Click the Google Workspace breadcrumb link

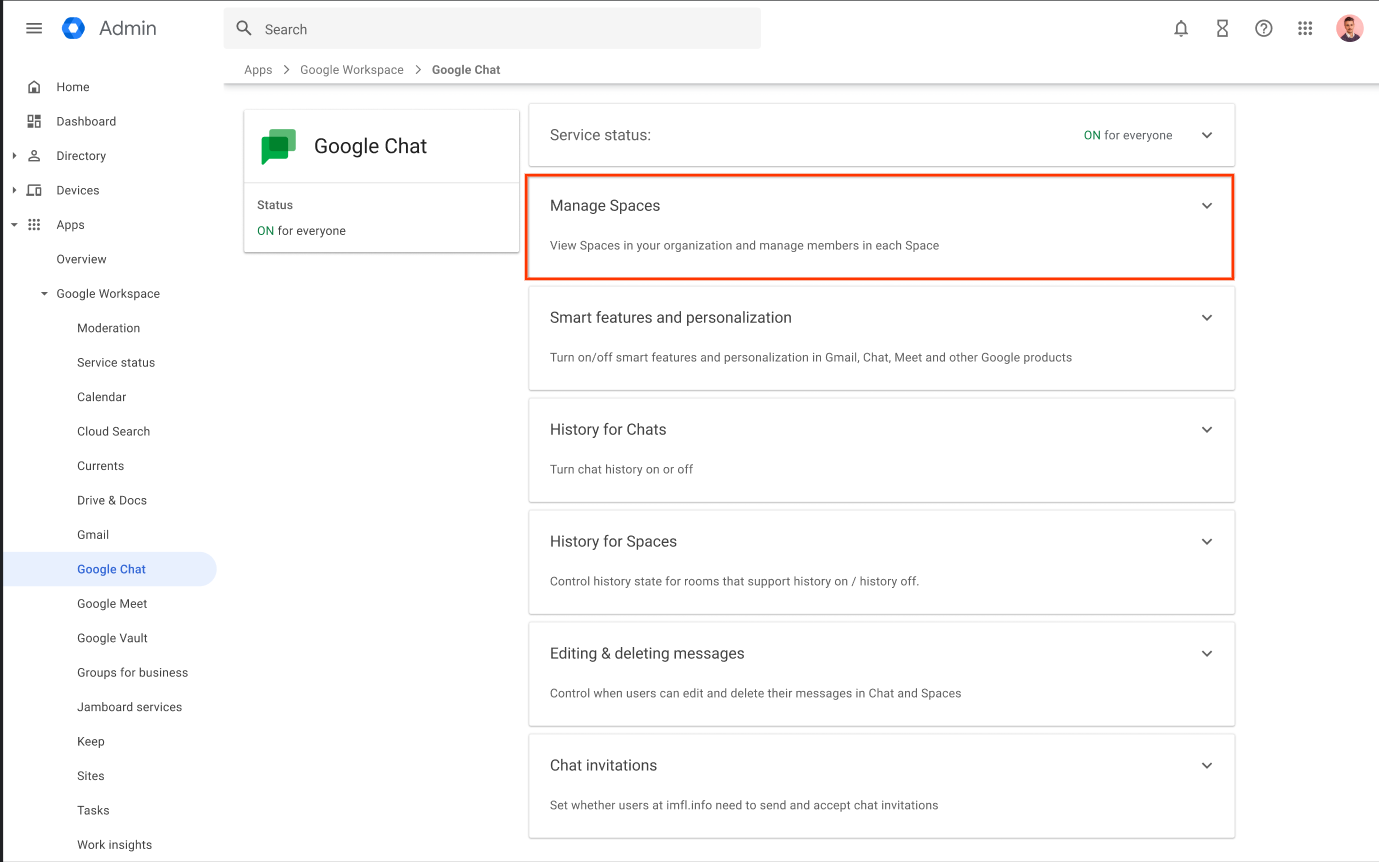(x=352, y=70)
